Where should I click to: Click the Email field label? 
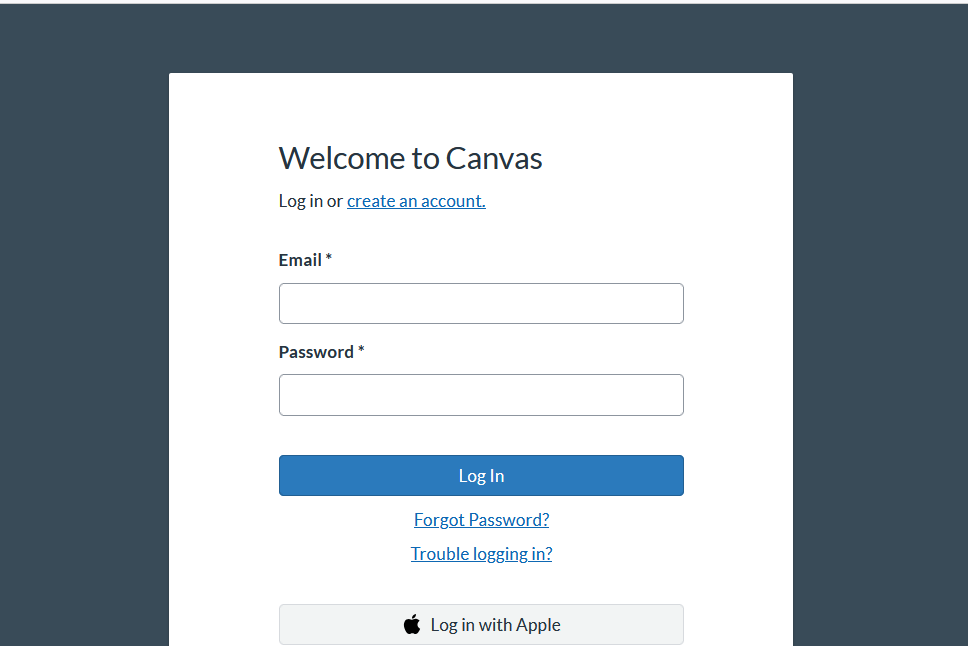[300, 260]
